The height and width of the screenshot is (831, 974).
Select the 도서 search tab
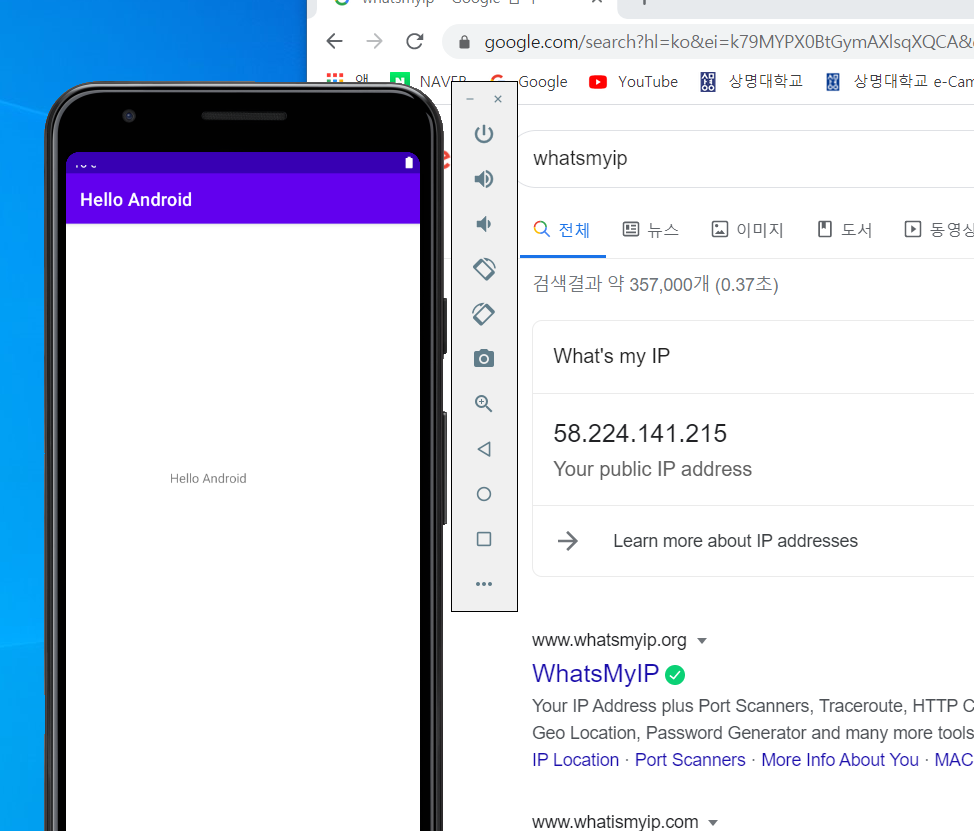pos(845,230)
